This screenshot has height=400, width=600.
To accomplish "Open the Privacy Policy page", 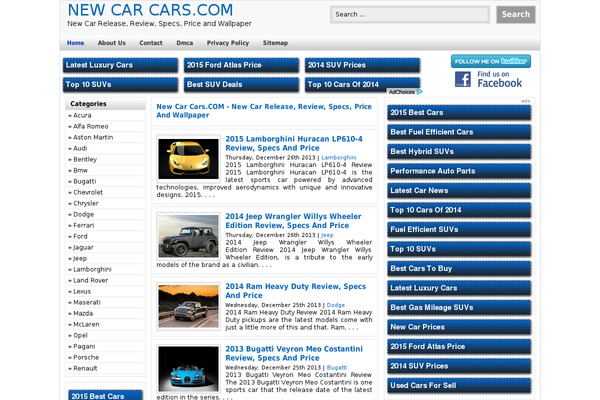I will (228, 43).
